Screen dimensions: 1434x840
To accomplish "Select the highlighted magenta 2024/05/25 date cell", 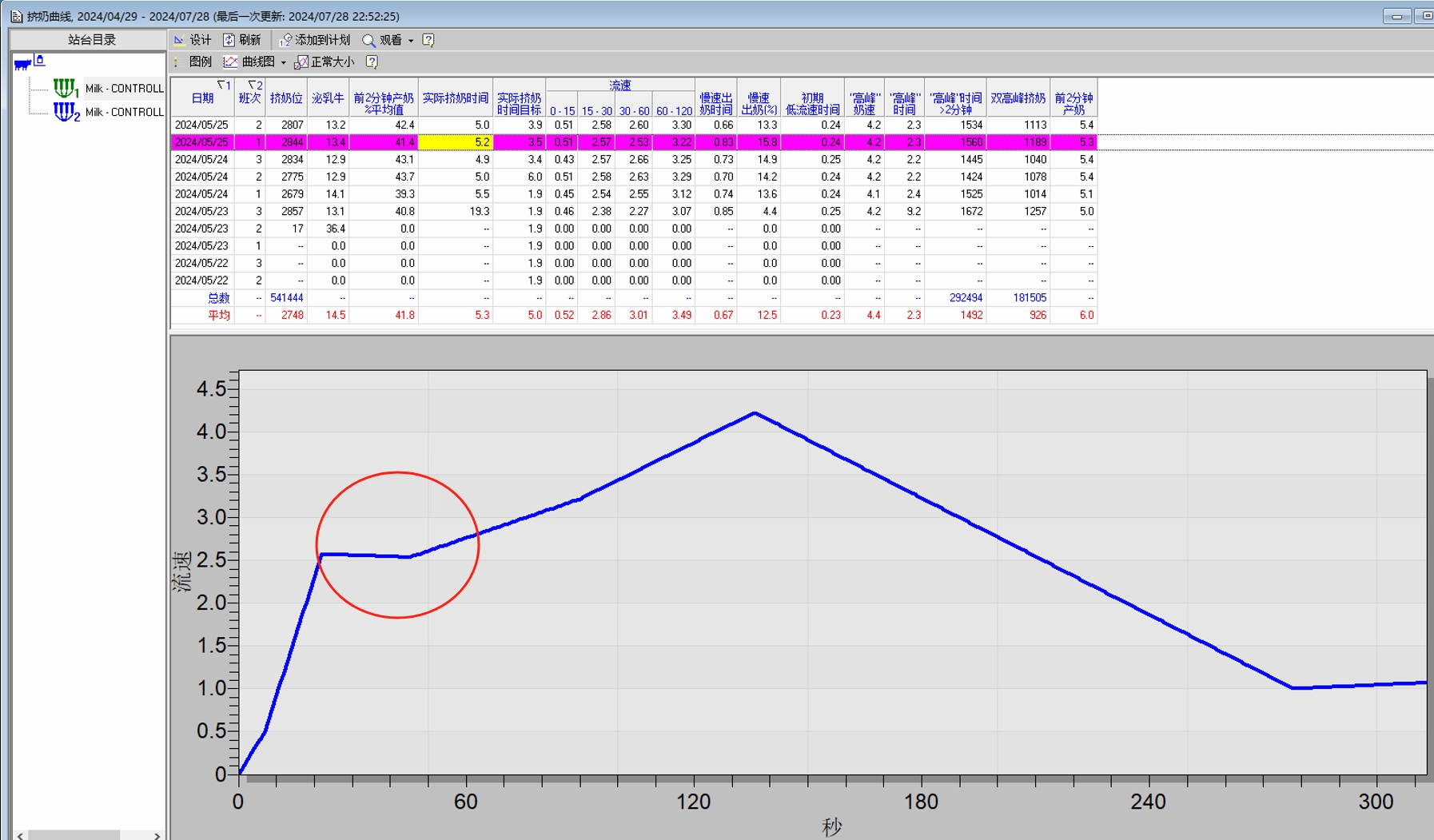I will point(201,142).
